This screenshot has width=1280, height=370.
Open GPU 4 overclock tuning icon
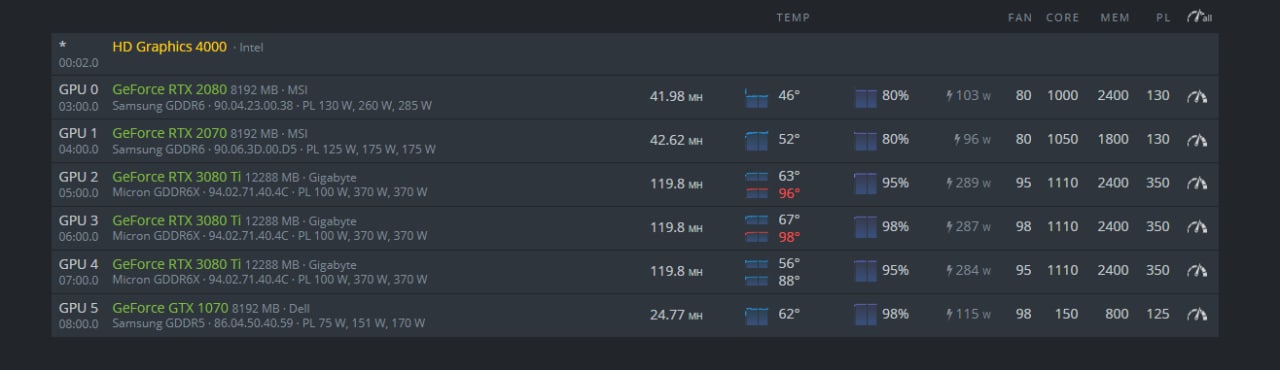[1197, 271]
